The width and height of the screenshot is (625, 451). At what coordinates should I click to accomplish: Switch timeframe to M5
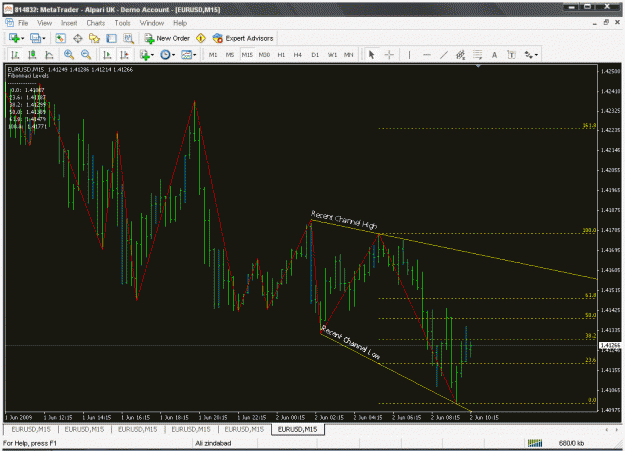[x=230, y=55]
